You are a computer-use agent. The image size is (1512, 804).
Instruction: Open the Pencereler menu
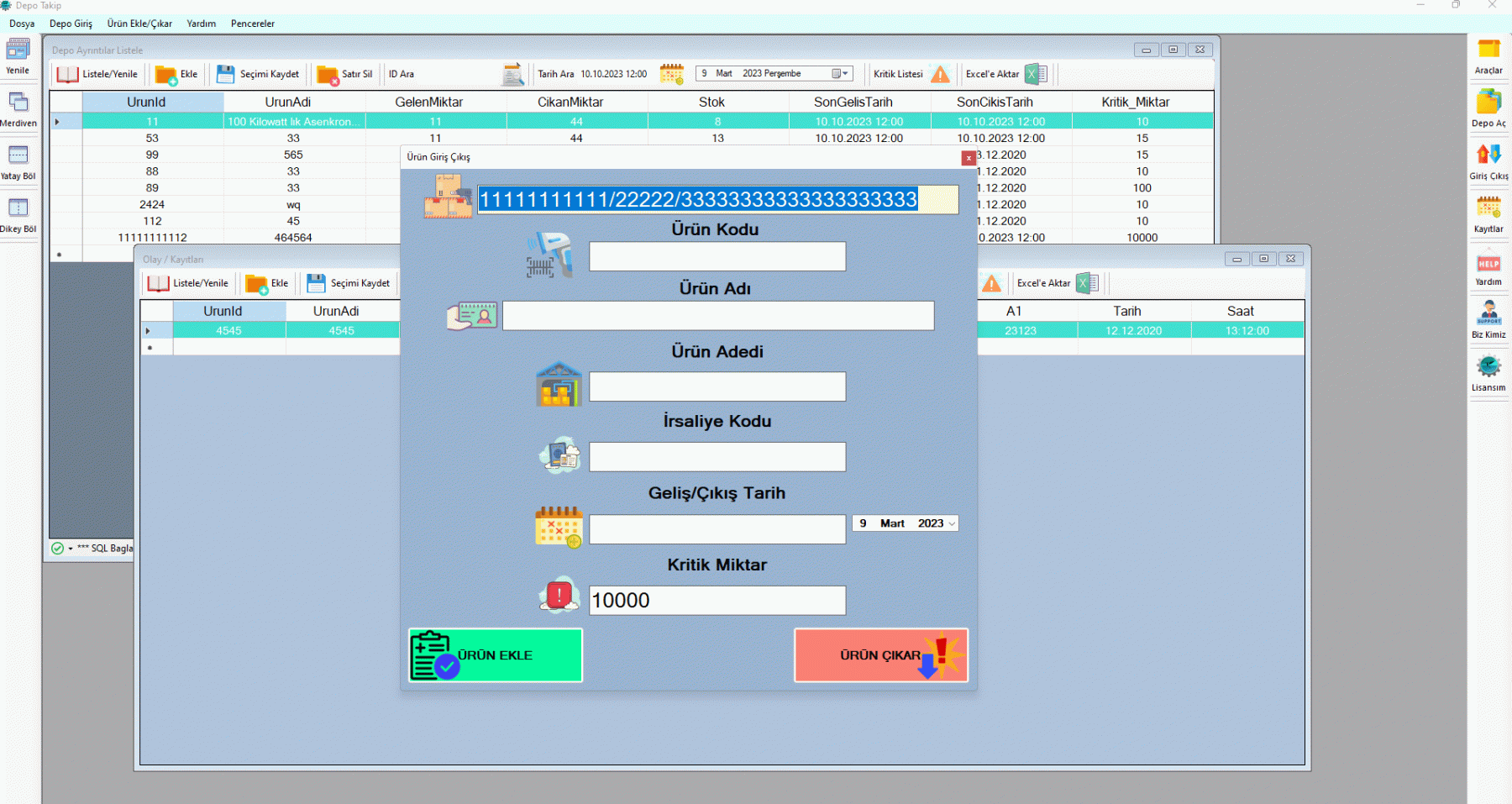coord(252,24)
